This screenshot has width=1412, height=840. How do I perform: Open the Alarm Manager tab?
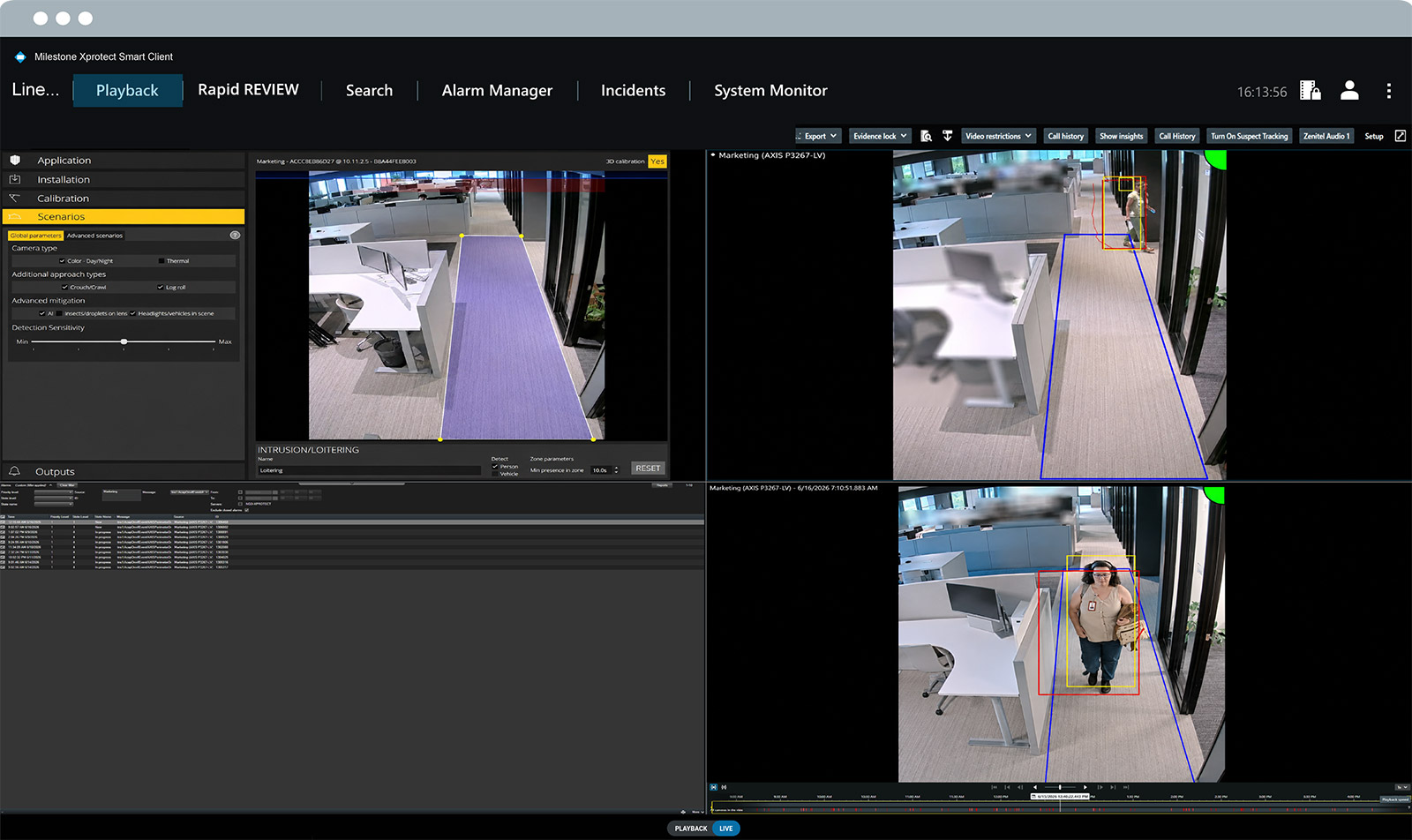point(497,90)
